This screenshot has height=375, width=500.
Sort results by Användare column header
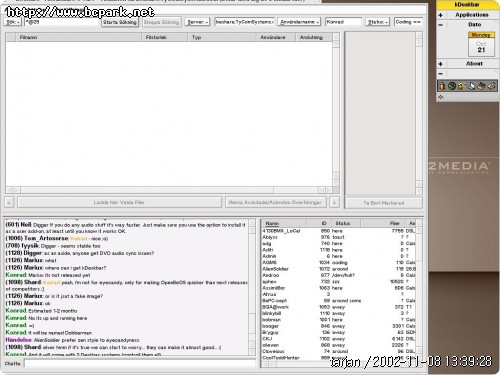[275, 37]
